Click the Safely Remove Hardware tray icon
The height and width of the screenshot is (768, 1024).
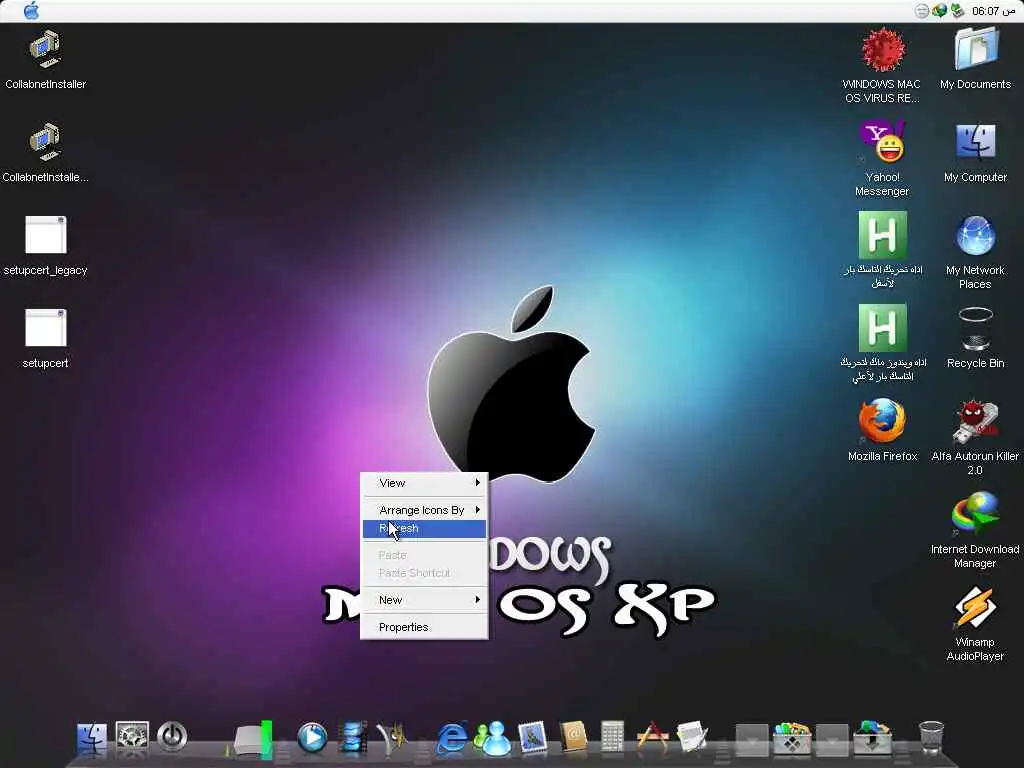(957, 11)
